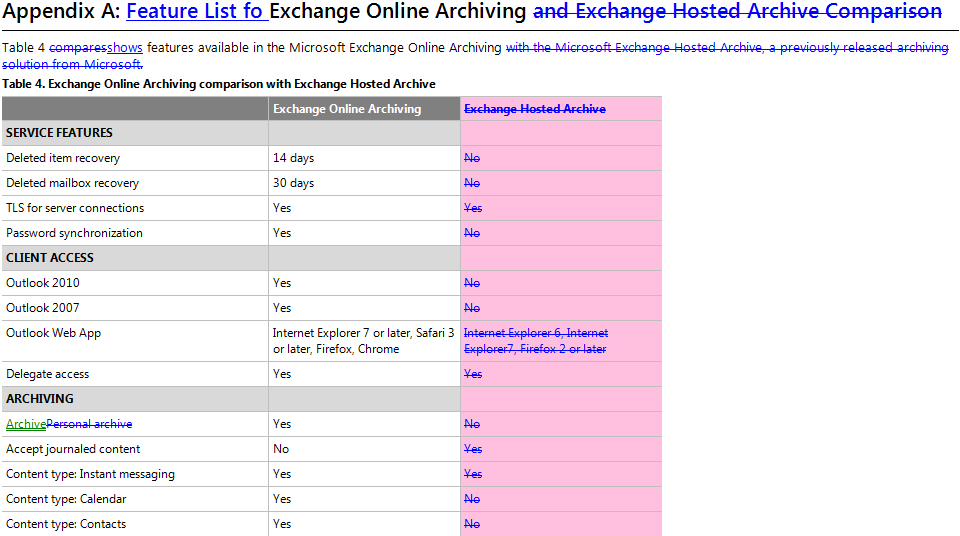The width and height of the screenshot is (960, 536).
Task: Click struck-through "No" in the Archive row
Action: [x=472, y=424]
